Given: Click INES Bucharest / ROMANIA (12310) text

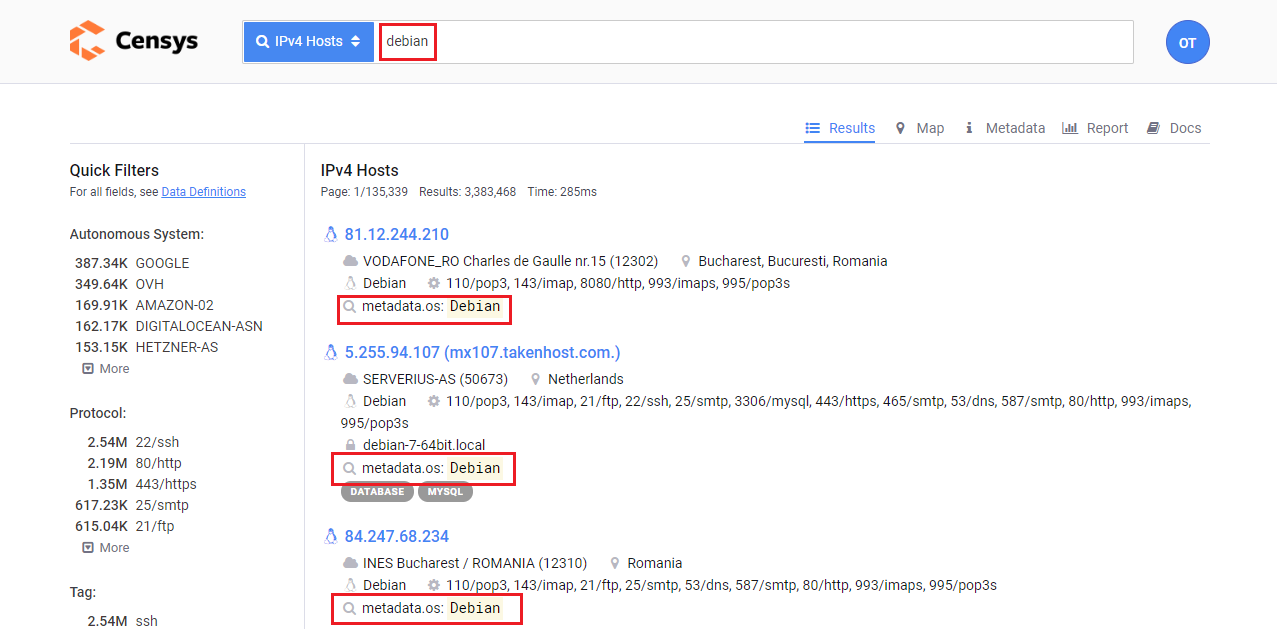Looking at the screenshot, I should coord(475,563).
